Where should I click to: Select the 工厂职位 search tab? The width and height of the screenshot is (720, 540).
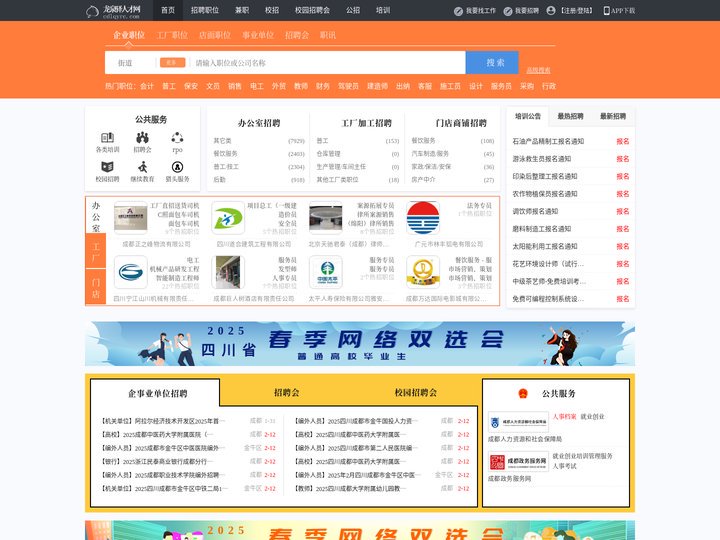172,35
